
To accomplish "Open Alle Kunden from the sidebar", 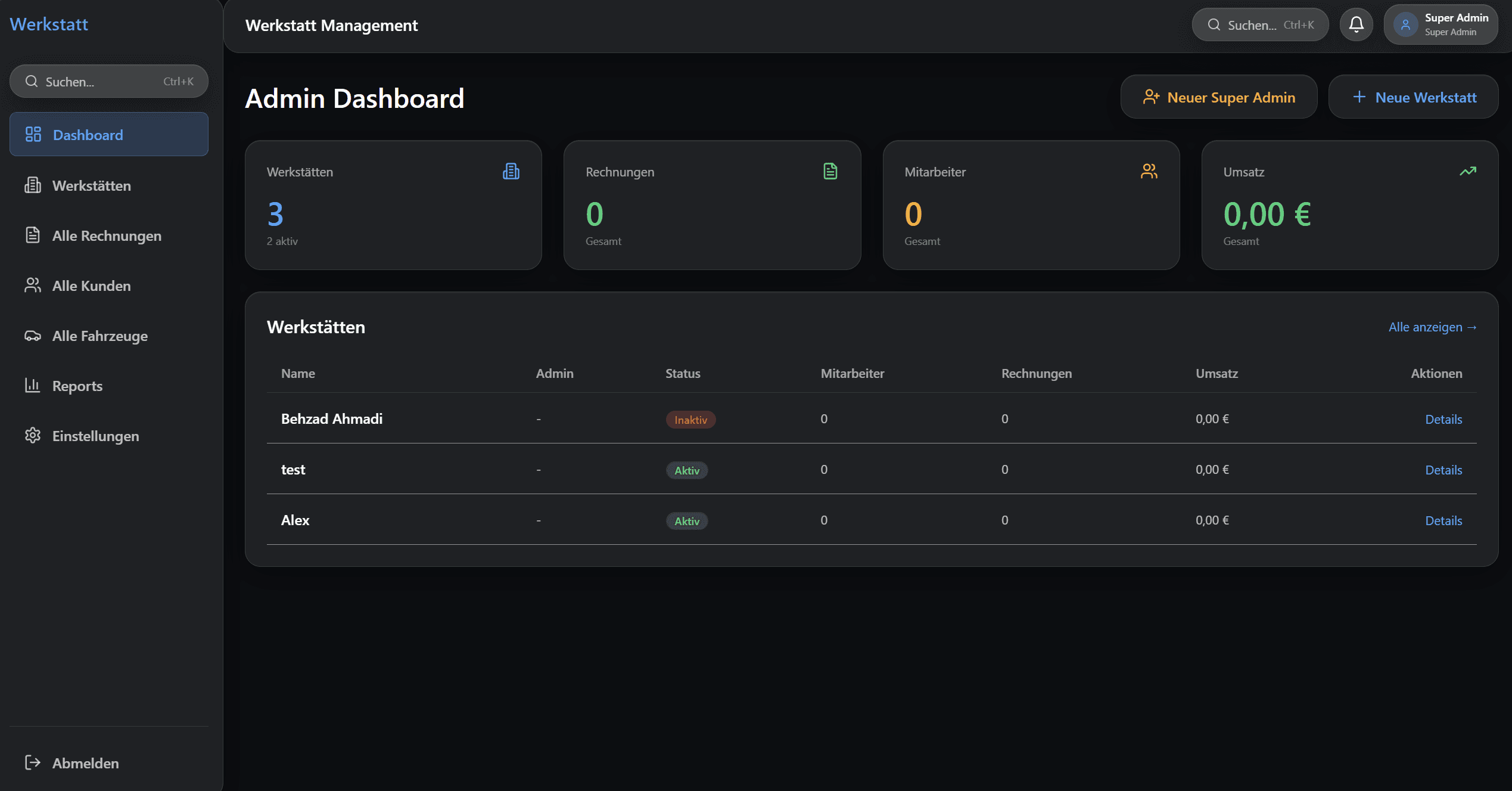I will [91, 286].
